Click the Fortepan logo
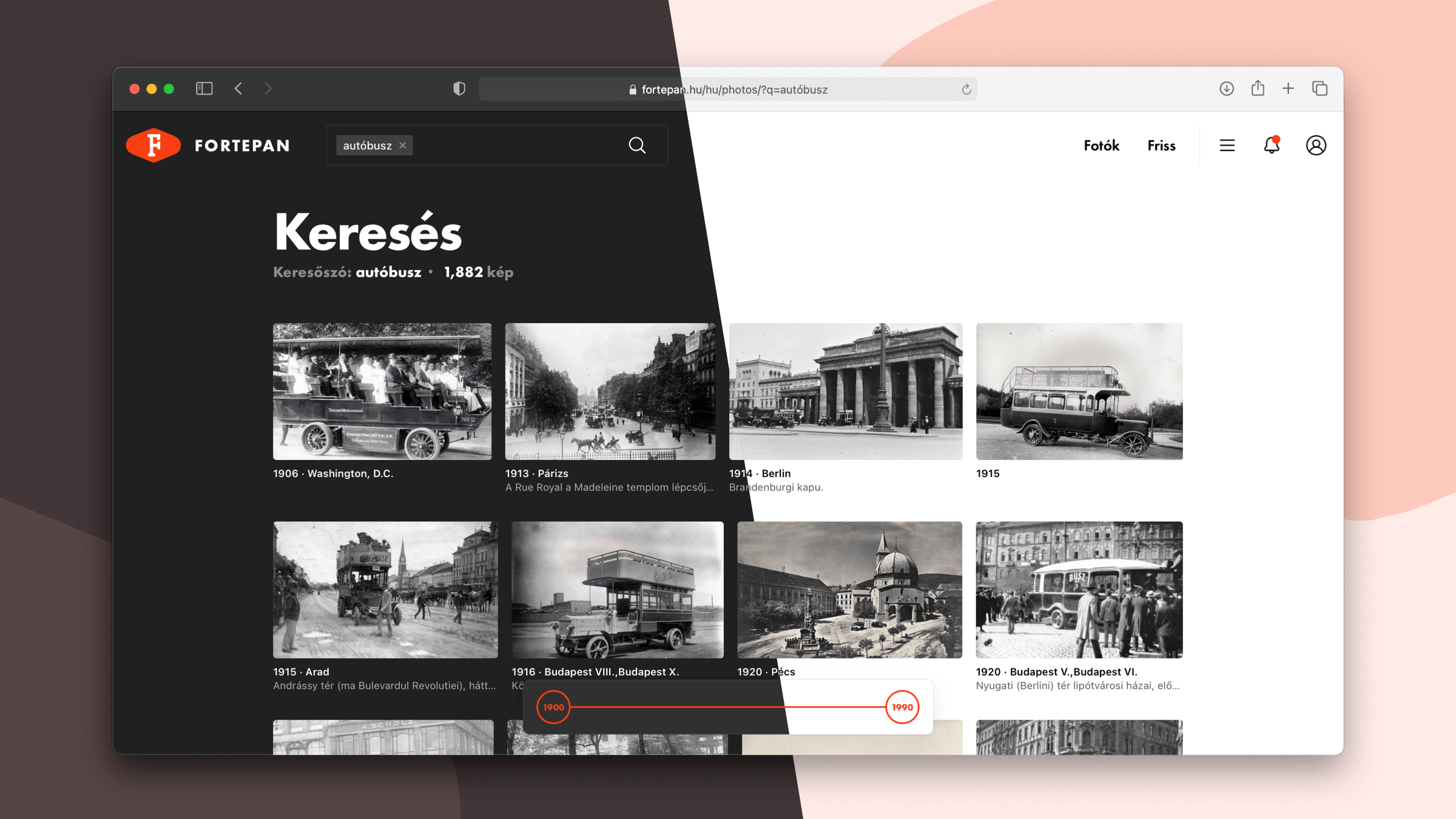The image size is (1456, 819). [208, 146]
